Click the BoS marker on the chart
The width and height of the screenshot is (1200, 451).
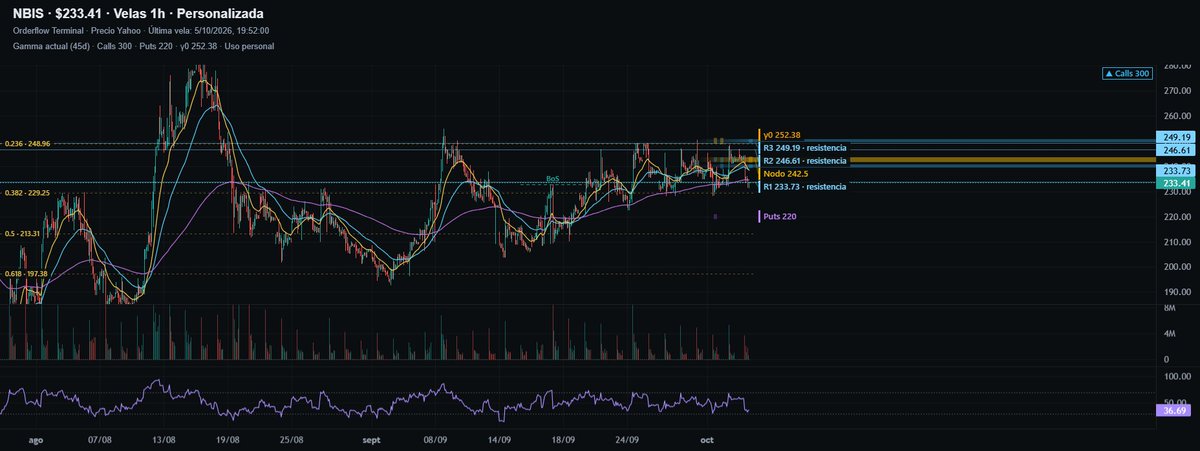tap(551, 179)
